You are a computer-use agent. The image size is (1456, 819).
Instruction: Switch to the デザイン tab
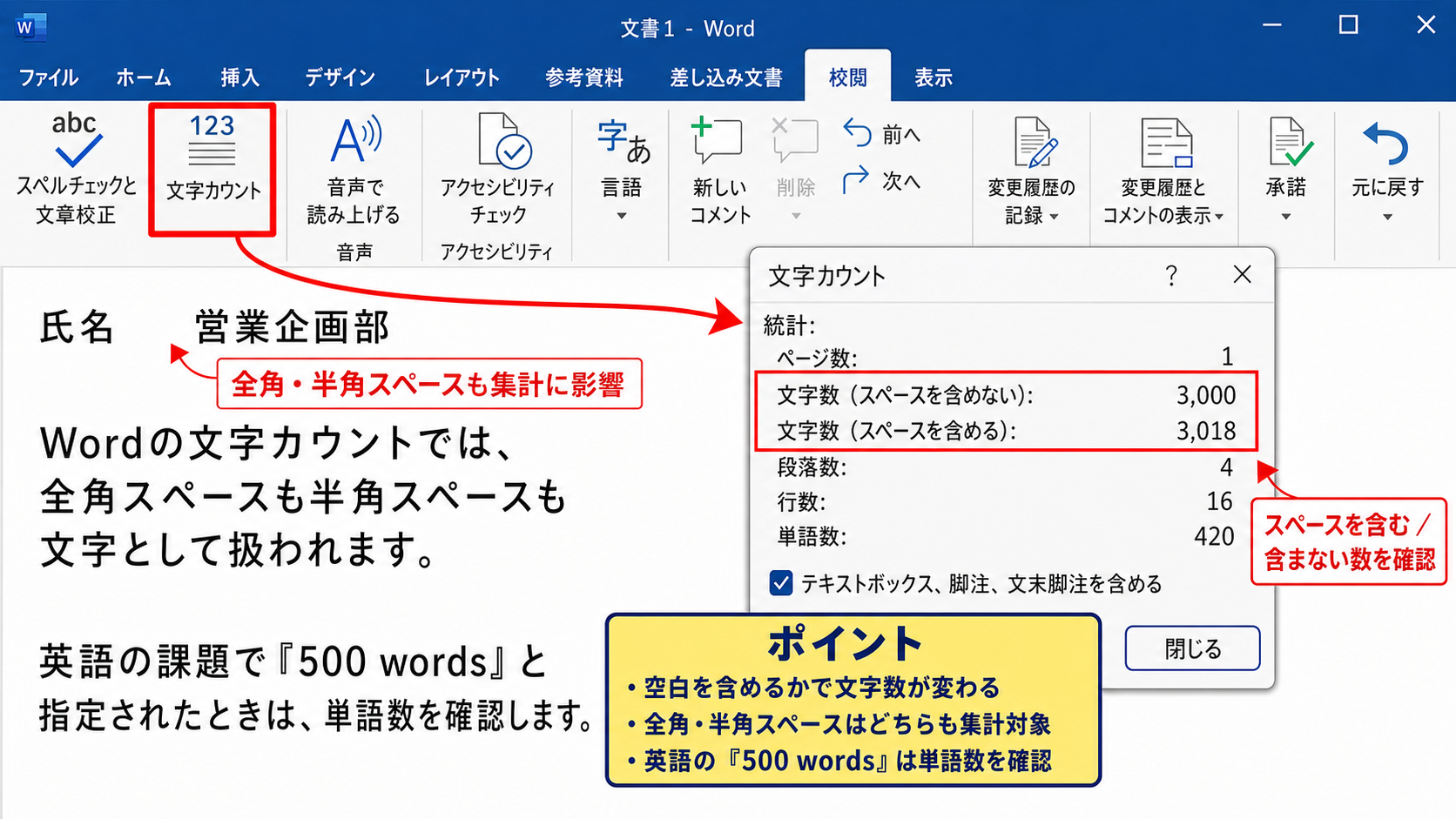coord(340,77)
